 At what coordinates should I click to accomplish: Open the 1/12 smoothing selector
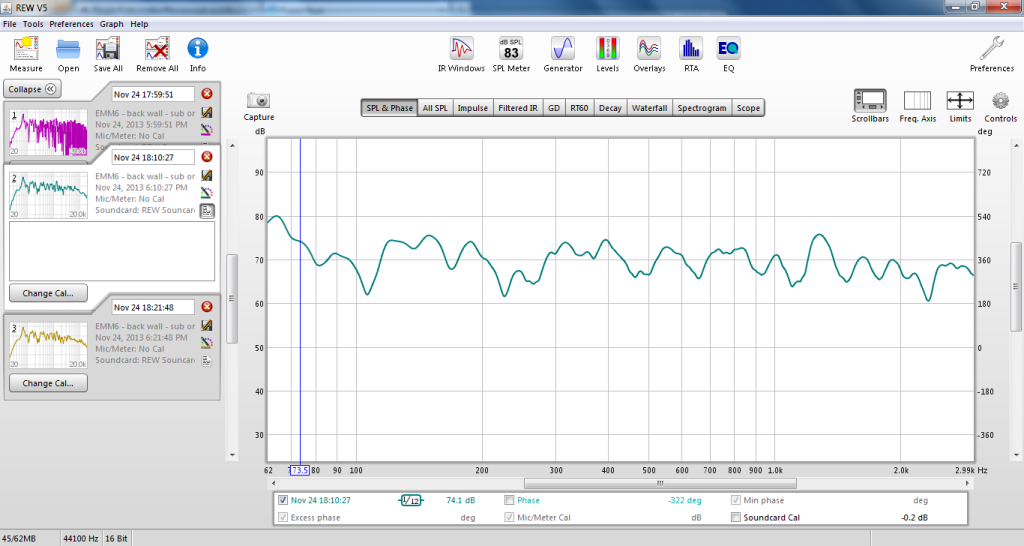[410, 500]
